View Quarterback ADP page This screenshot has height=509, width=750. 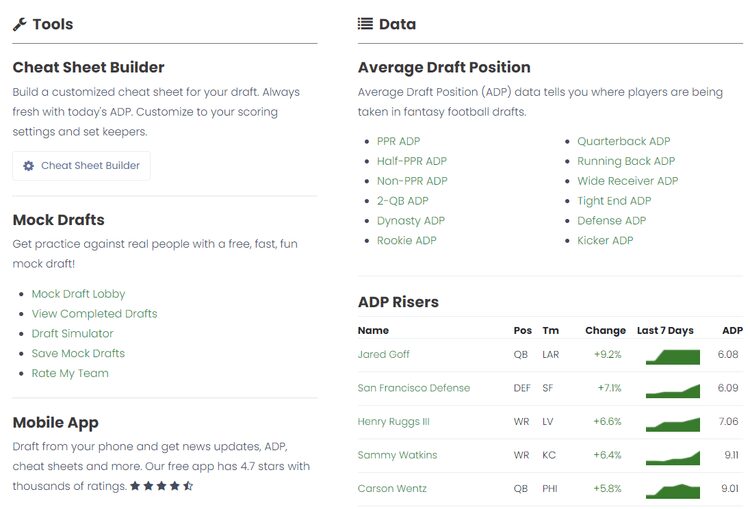pos(623,142)
